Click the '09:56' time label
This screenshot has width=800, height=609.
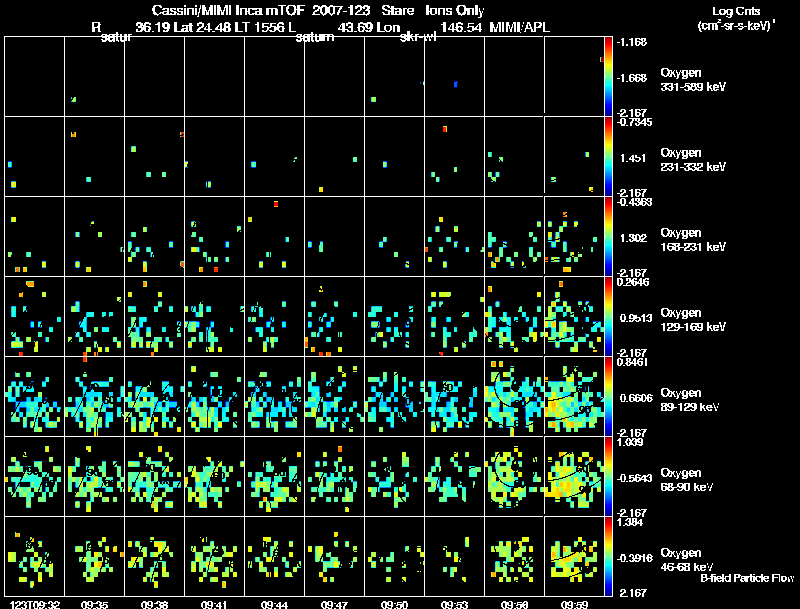pyautogui.click(x=514, y=604)
